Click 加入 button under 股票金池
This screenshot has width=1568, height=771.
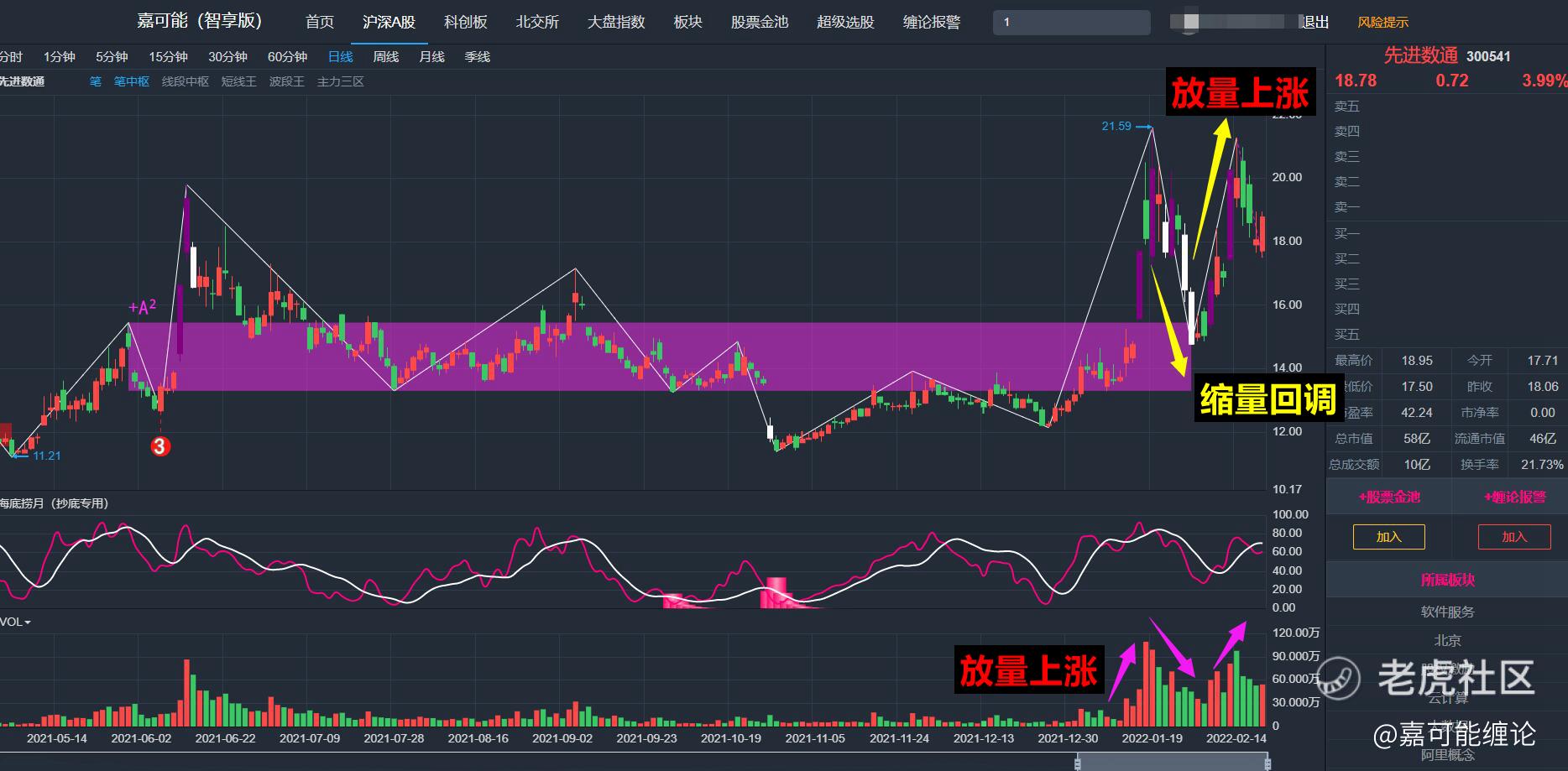coord(1388,537)
